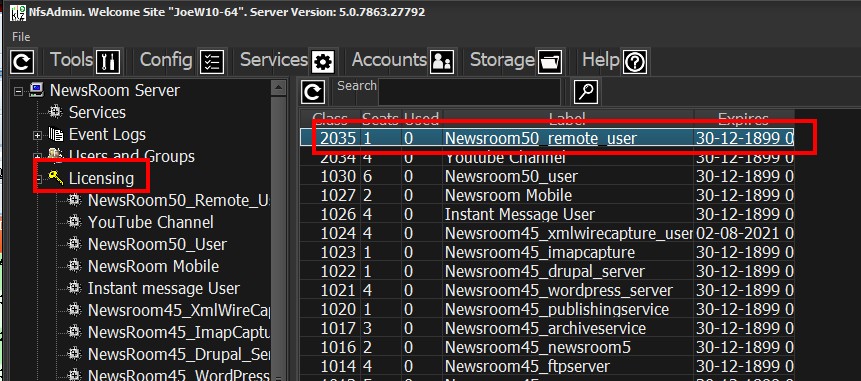Screen dimensions: 861x381
Task: Select the Newsroom Mobile license label
Action: click(x=508, y=195)
